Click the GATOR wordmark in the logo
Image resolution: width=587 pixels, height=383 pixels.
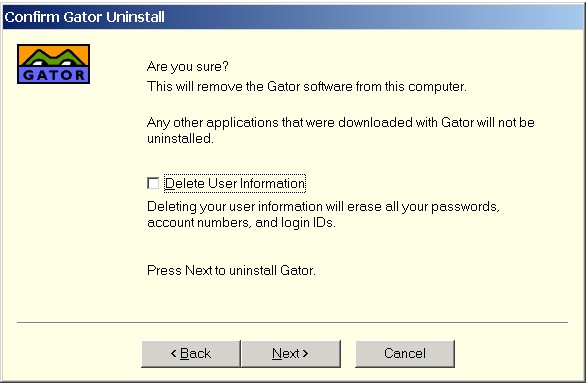54,75
